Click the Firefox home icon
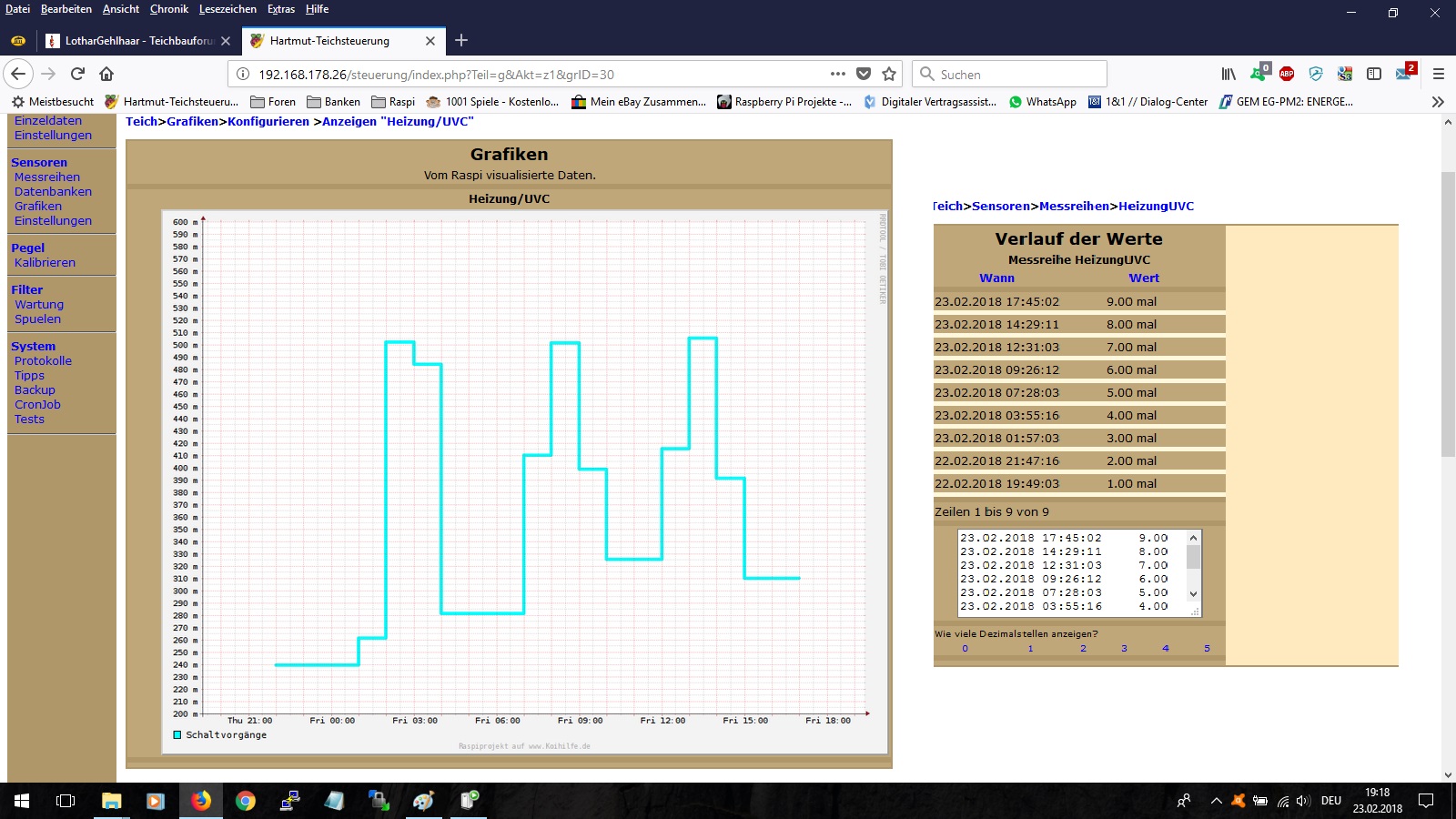This screenshot has height=819, width=1456. pos(106,74)
